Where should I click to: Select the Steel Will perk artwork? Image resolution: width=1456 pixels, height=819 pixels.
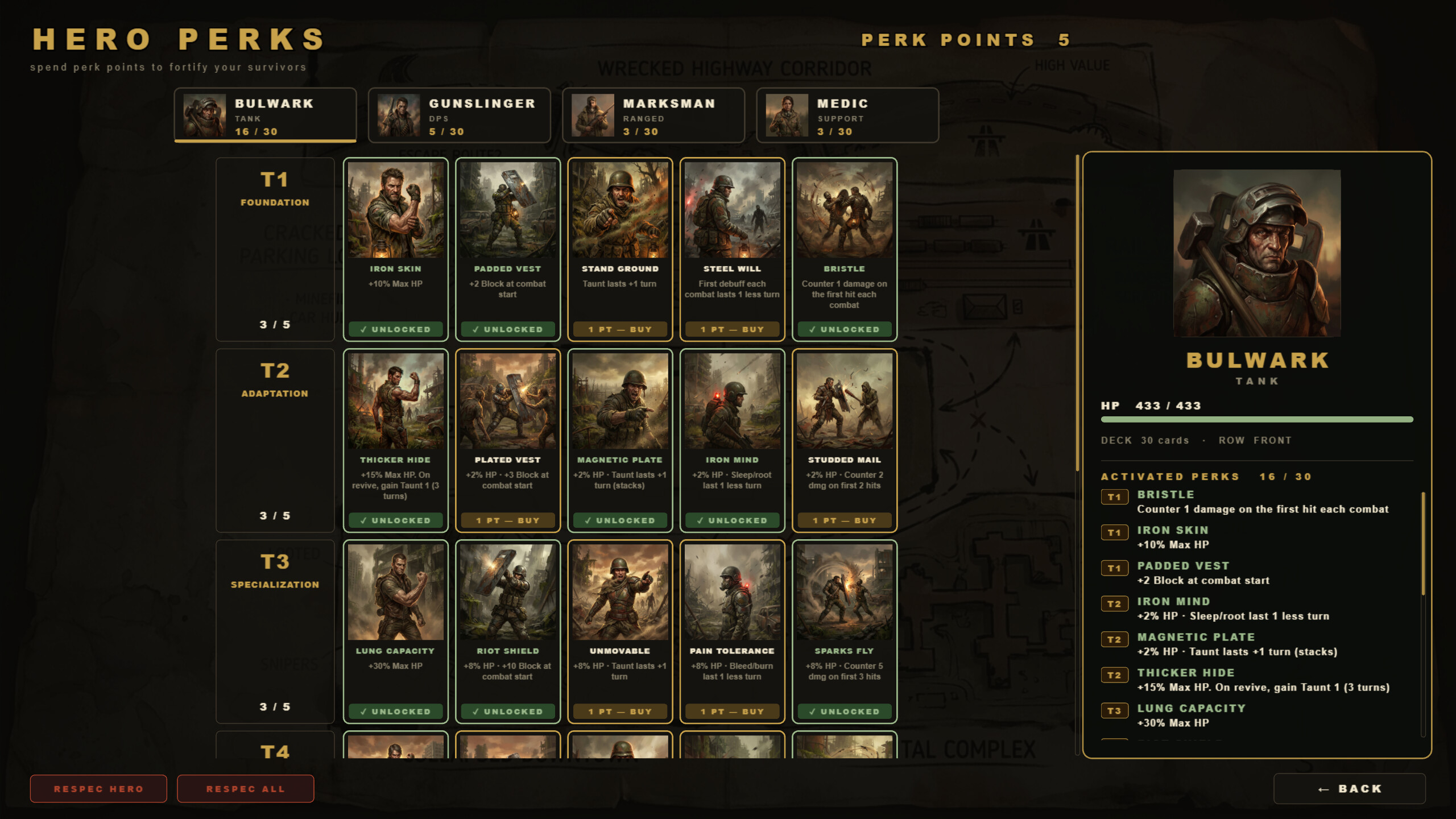point(732,210)
